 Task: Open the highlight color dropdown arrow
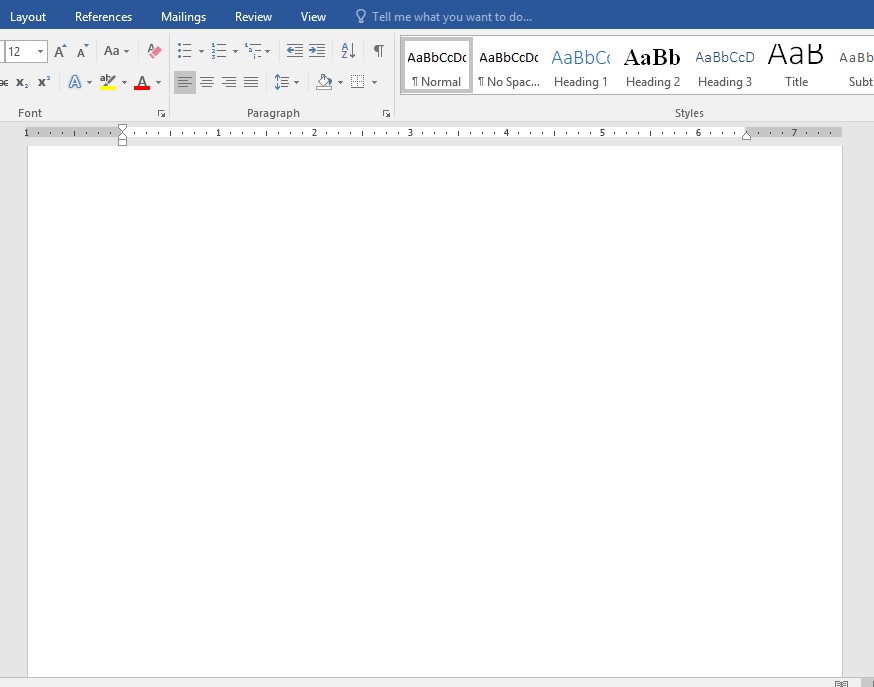click(124, 83)
